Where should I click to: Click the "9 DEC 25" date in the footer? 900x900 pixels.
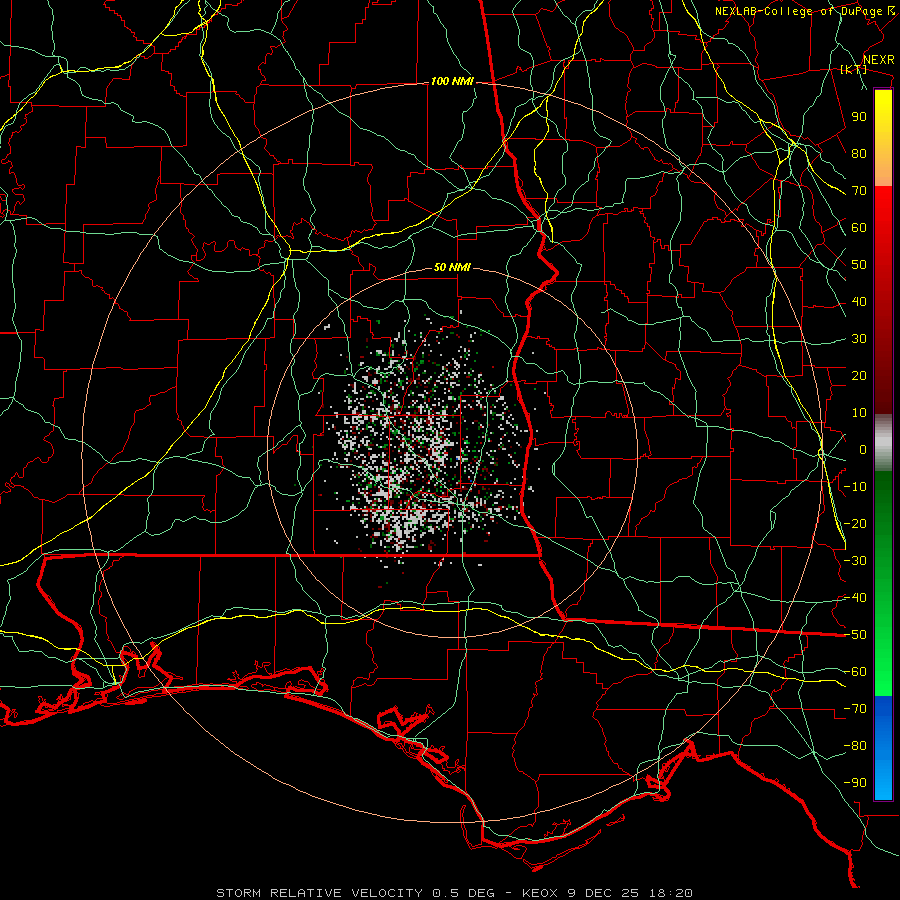(604, 893)
